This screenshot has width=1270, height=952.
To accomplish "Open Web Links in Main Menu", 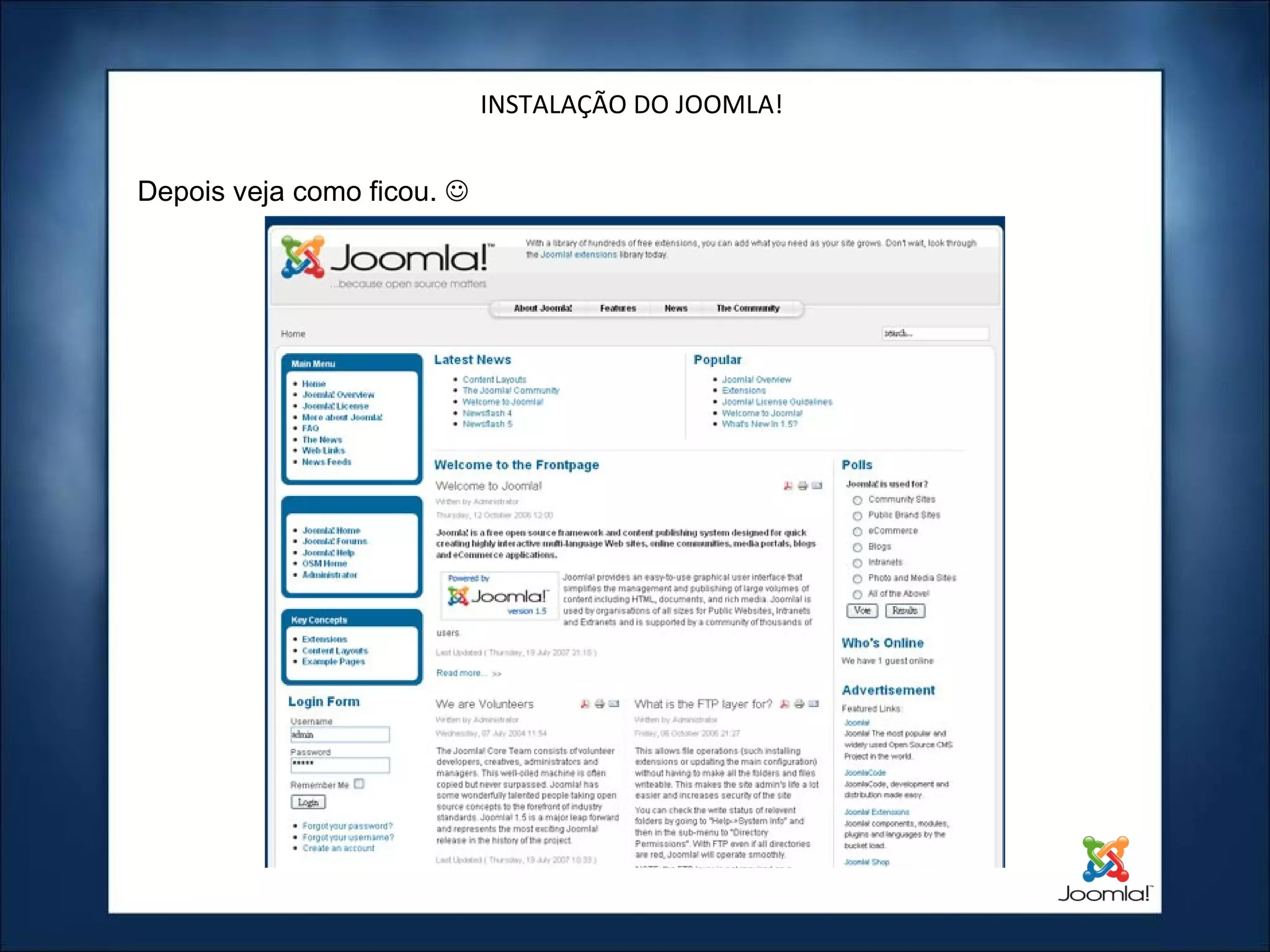I will (x=324, y=451).
